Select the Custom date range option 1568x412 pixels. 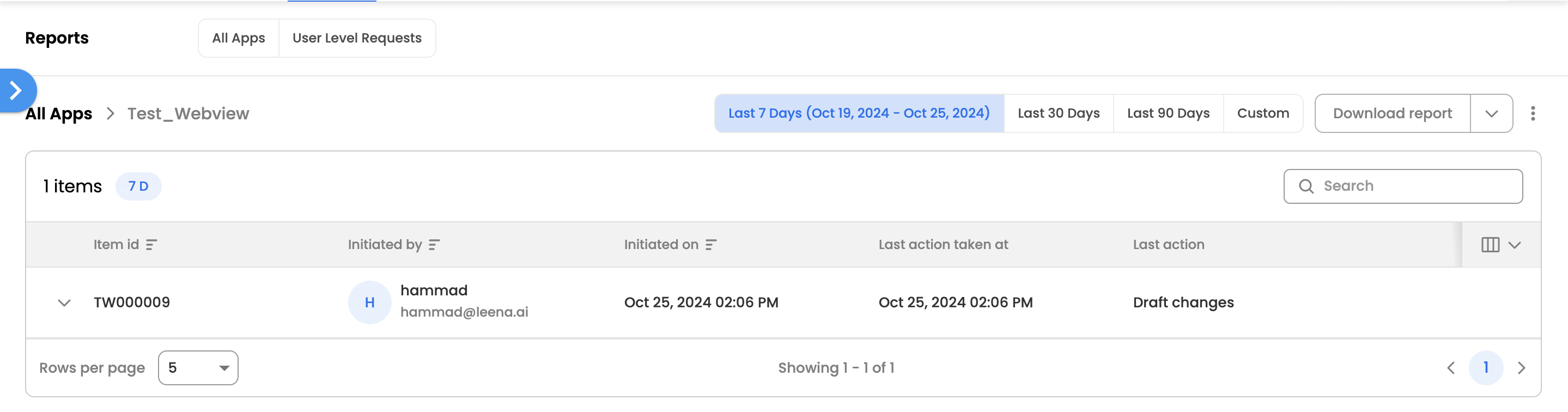[1262, 113]
